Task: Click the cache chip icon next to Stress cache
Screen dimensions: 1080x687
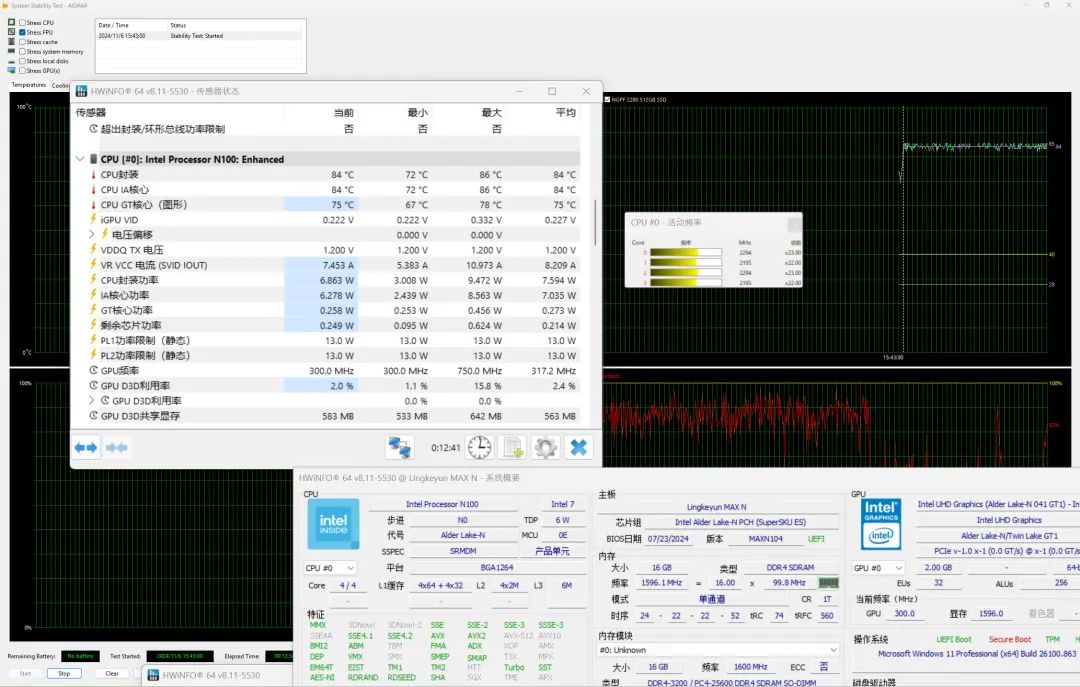Action: 11,42
